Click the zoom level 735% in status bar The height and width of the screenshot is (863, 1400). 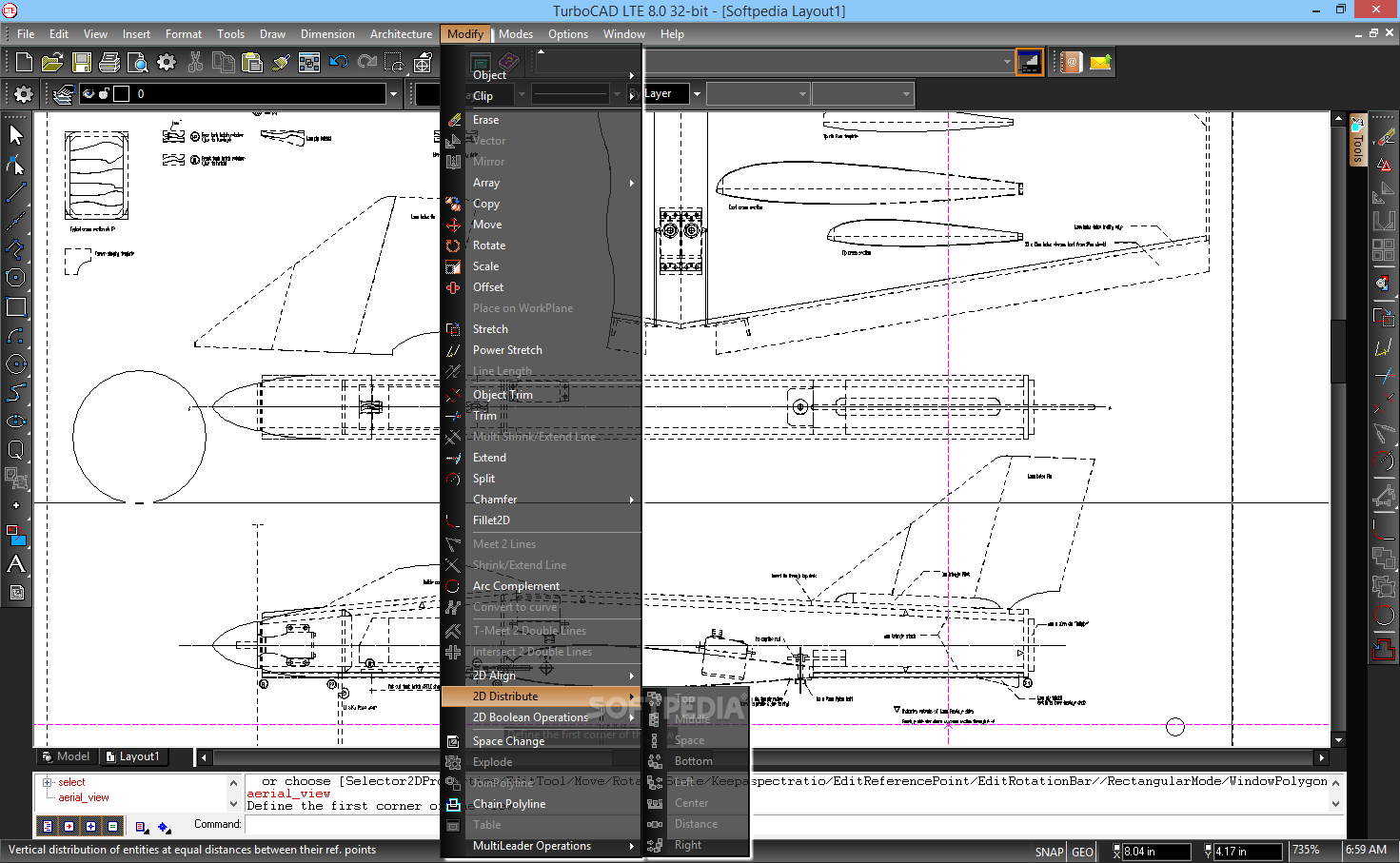1306,850
